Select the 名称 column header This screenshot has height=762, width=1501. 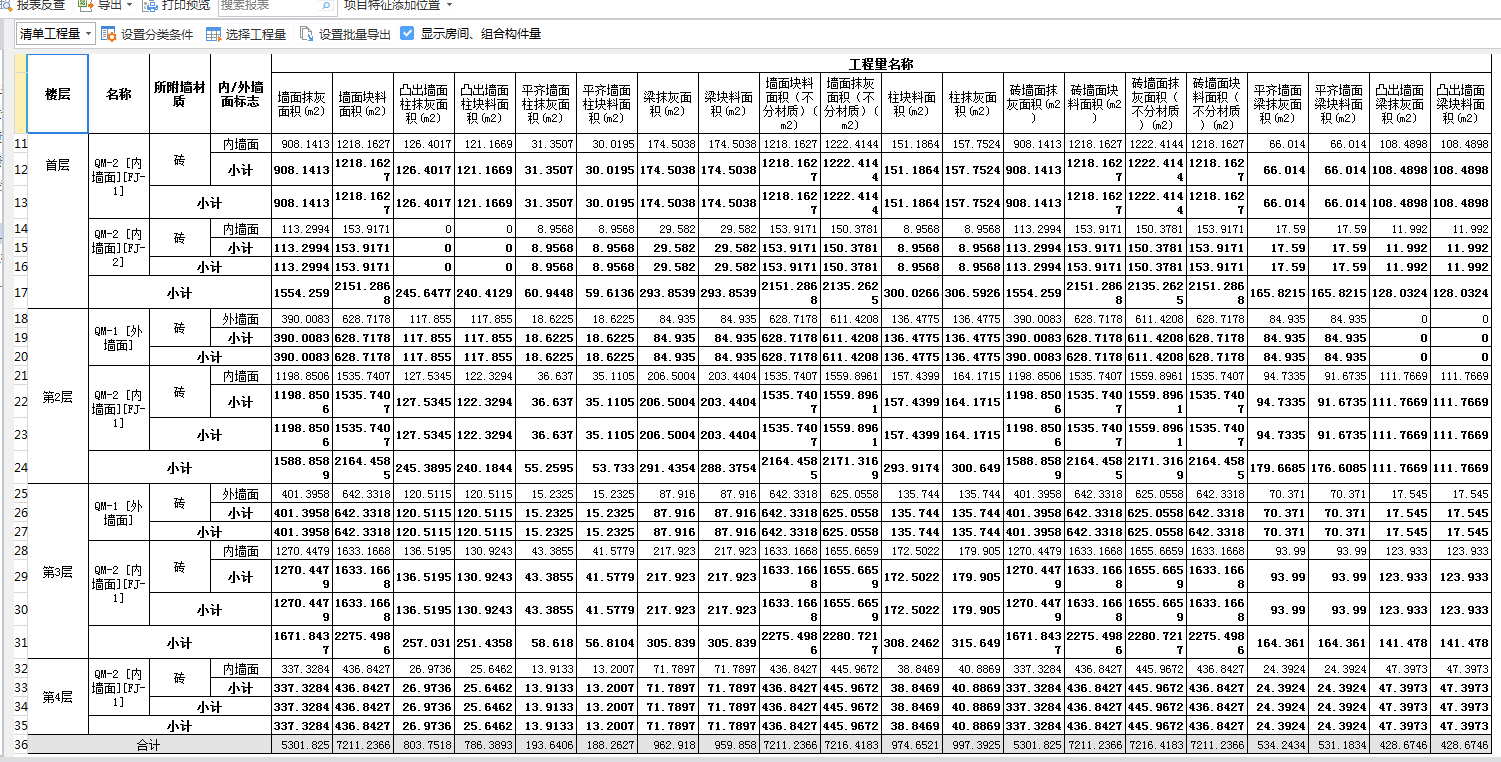(x=118, y=94)
